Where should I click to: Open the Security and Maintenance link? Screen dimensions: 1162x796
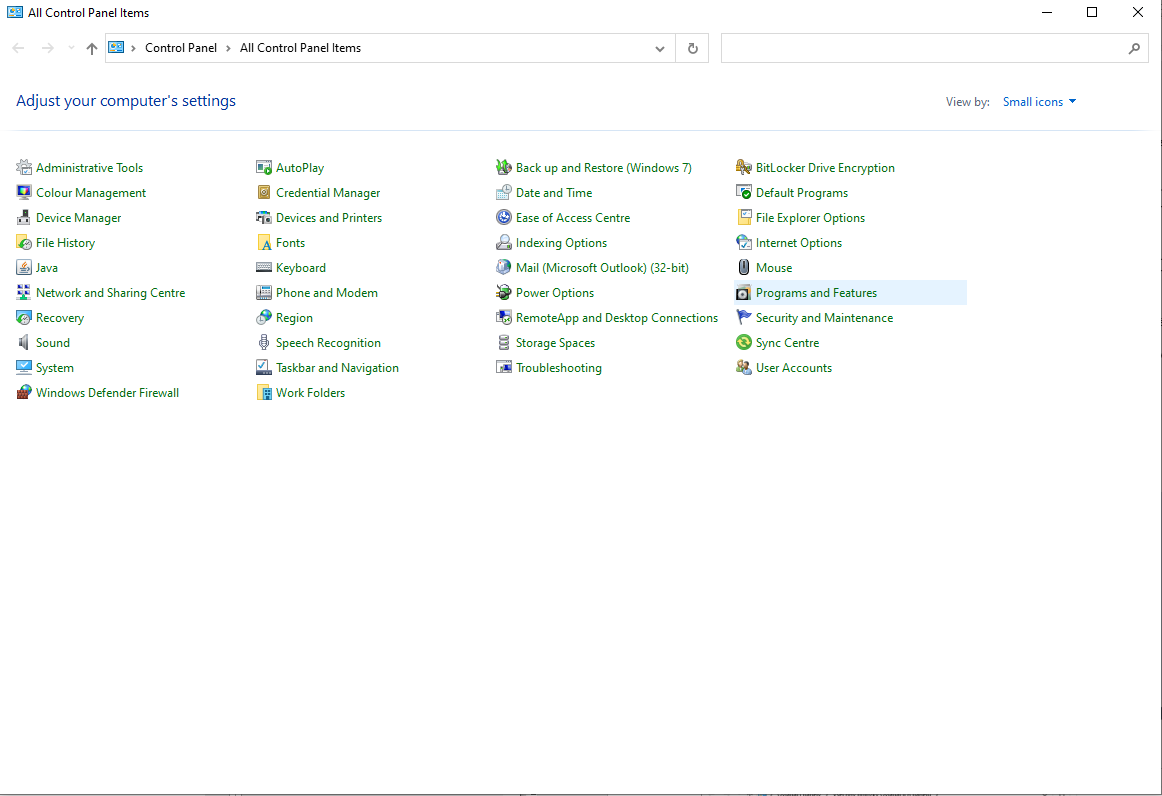[x=824, y=318]
